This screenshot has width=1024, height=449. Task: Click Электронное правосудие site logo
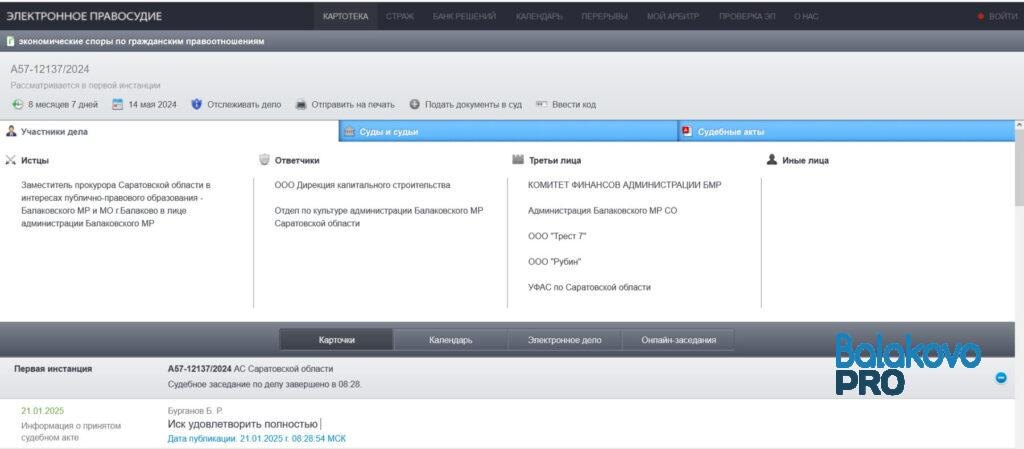[x=84, y=16]
